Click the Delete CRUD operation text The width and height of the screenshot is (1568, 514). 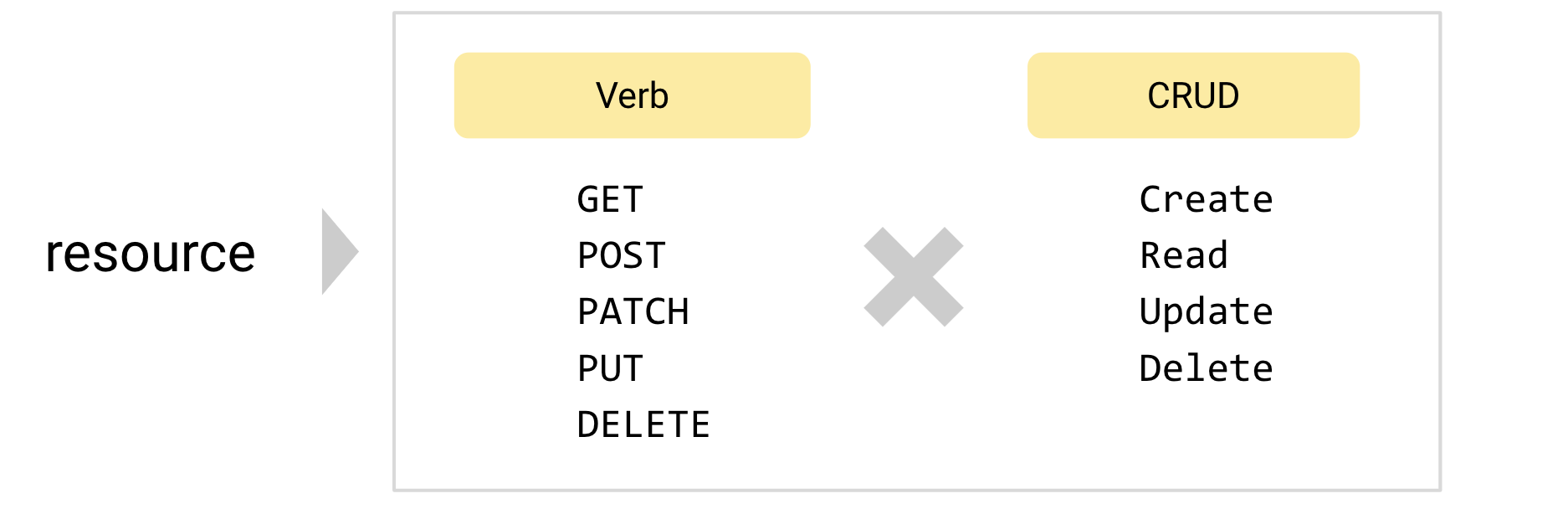pyautogui.click(x=1207, y=369)
